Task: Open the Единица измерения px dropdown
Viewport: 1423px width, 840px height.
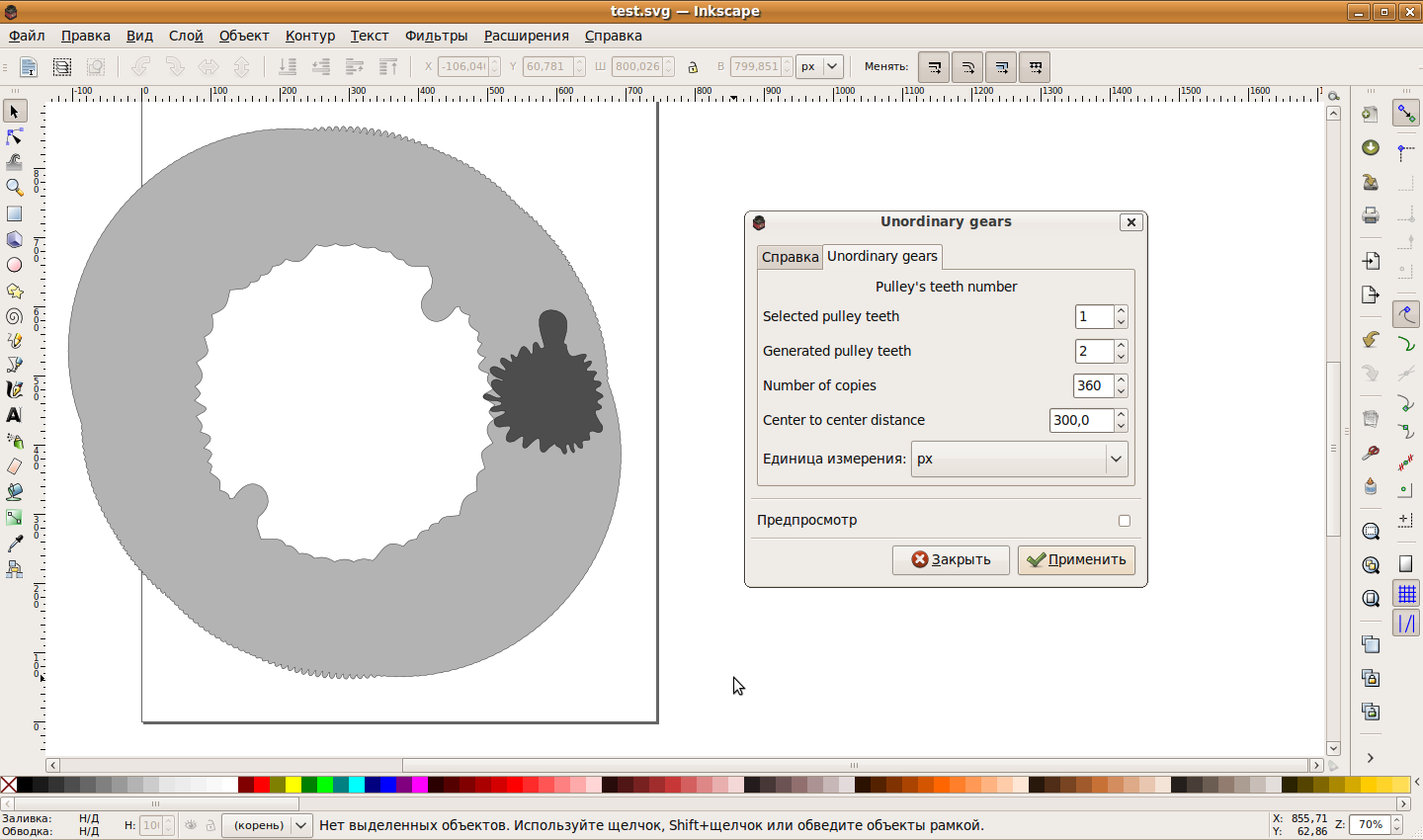Action: 1019,459
